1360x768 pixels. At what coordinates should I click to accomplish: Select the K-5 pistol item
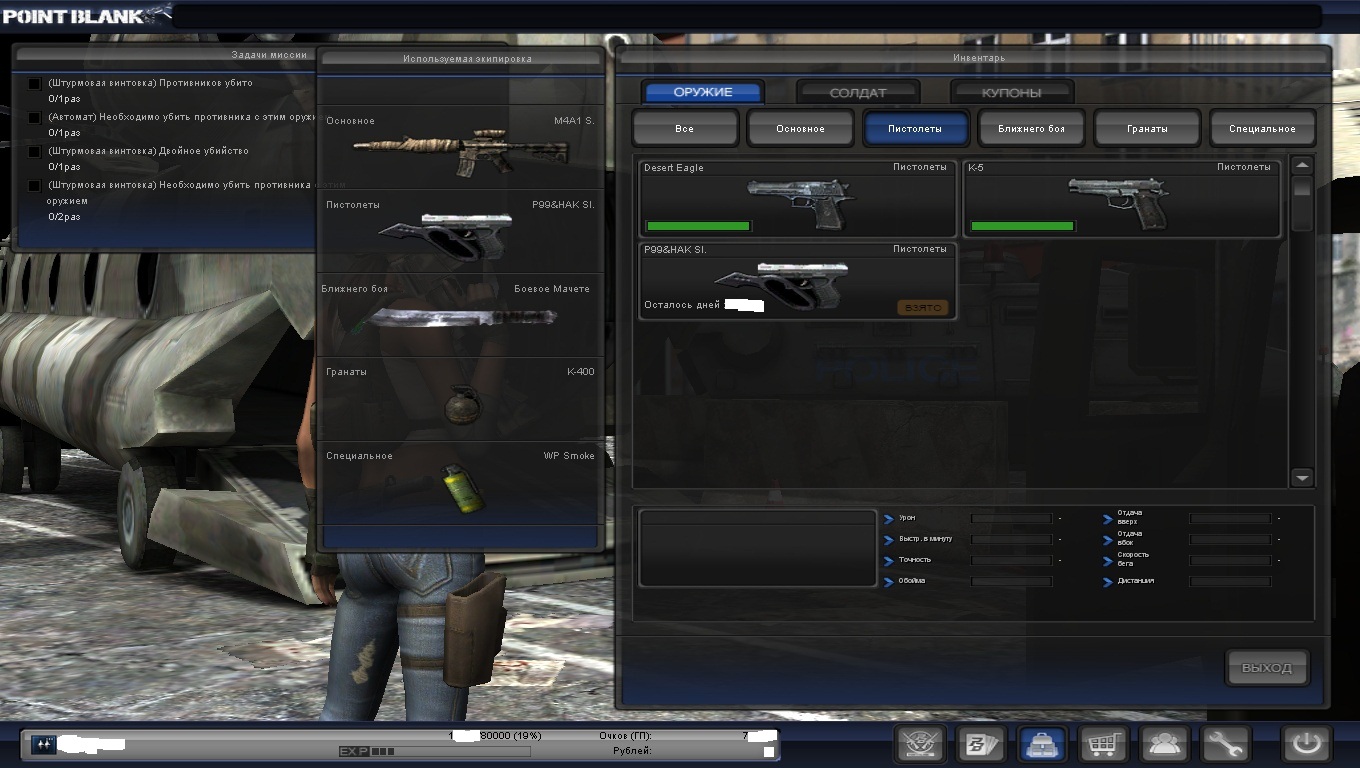pos(1121,199)
